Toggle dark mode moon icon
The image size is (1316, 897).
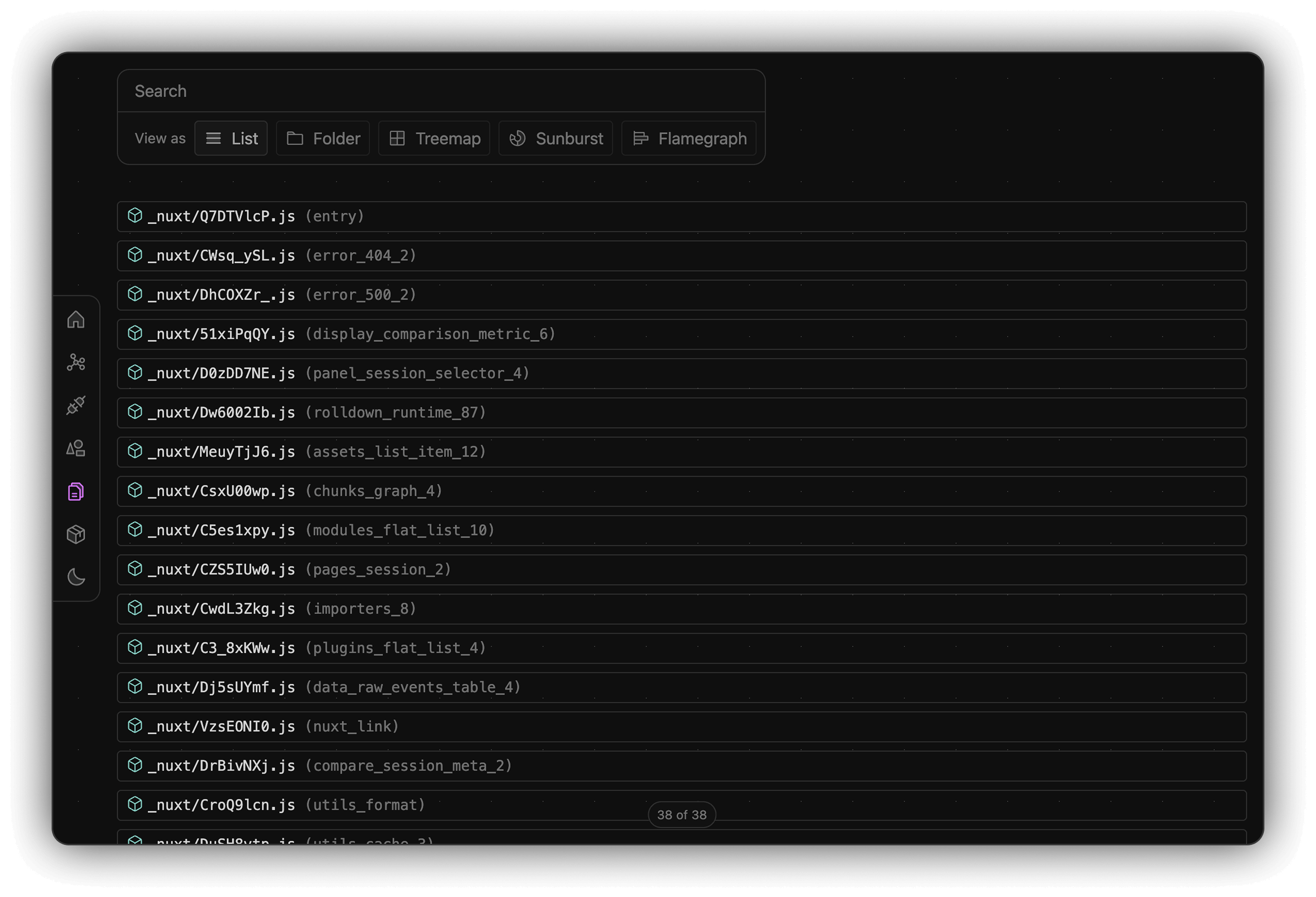pos(76,578)
